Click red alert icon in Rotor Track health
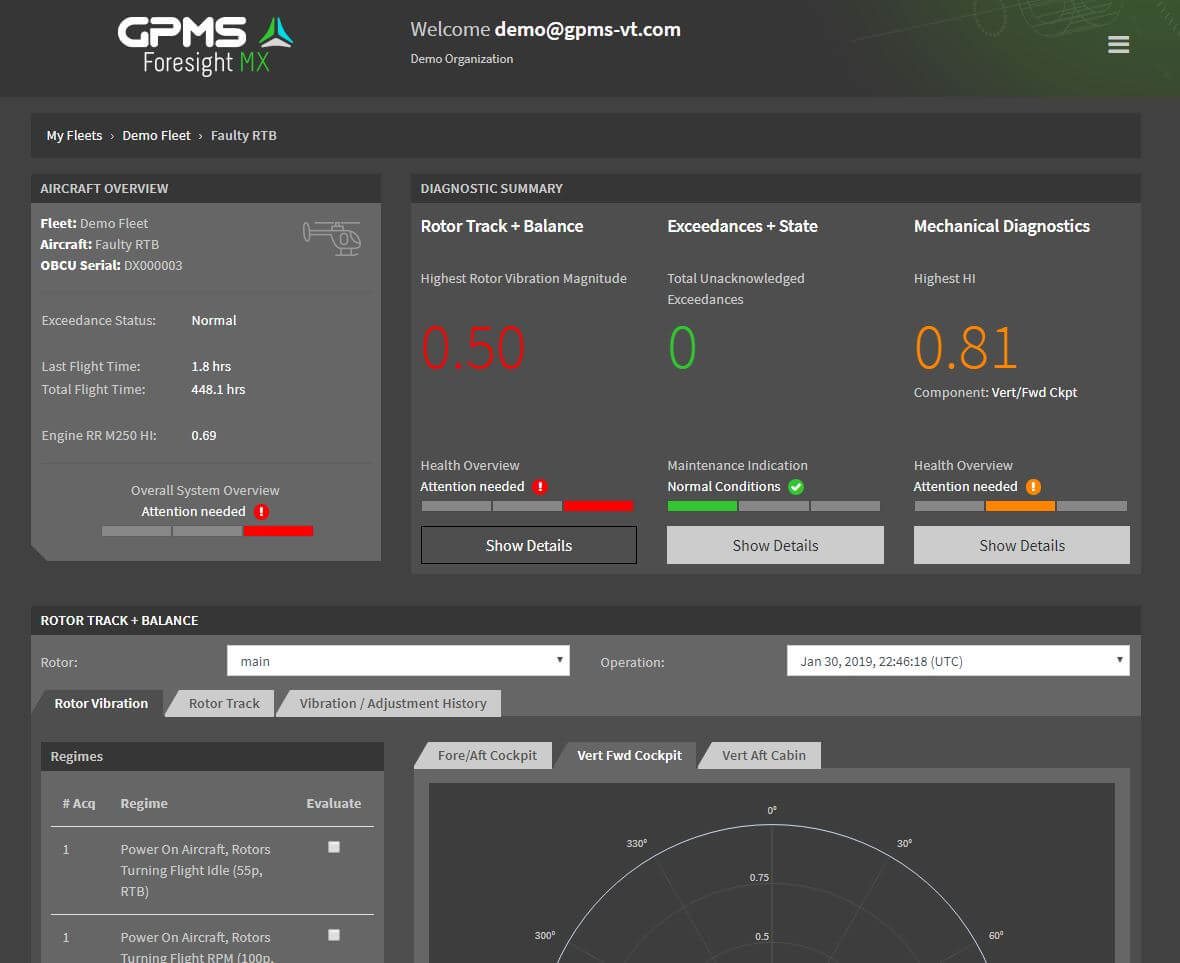1180x963 pixels. coord(540,487)
